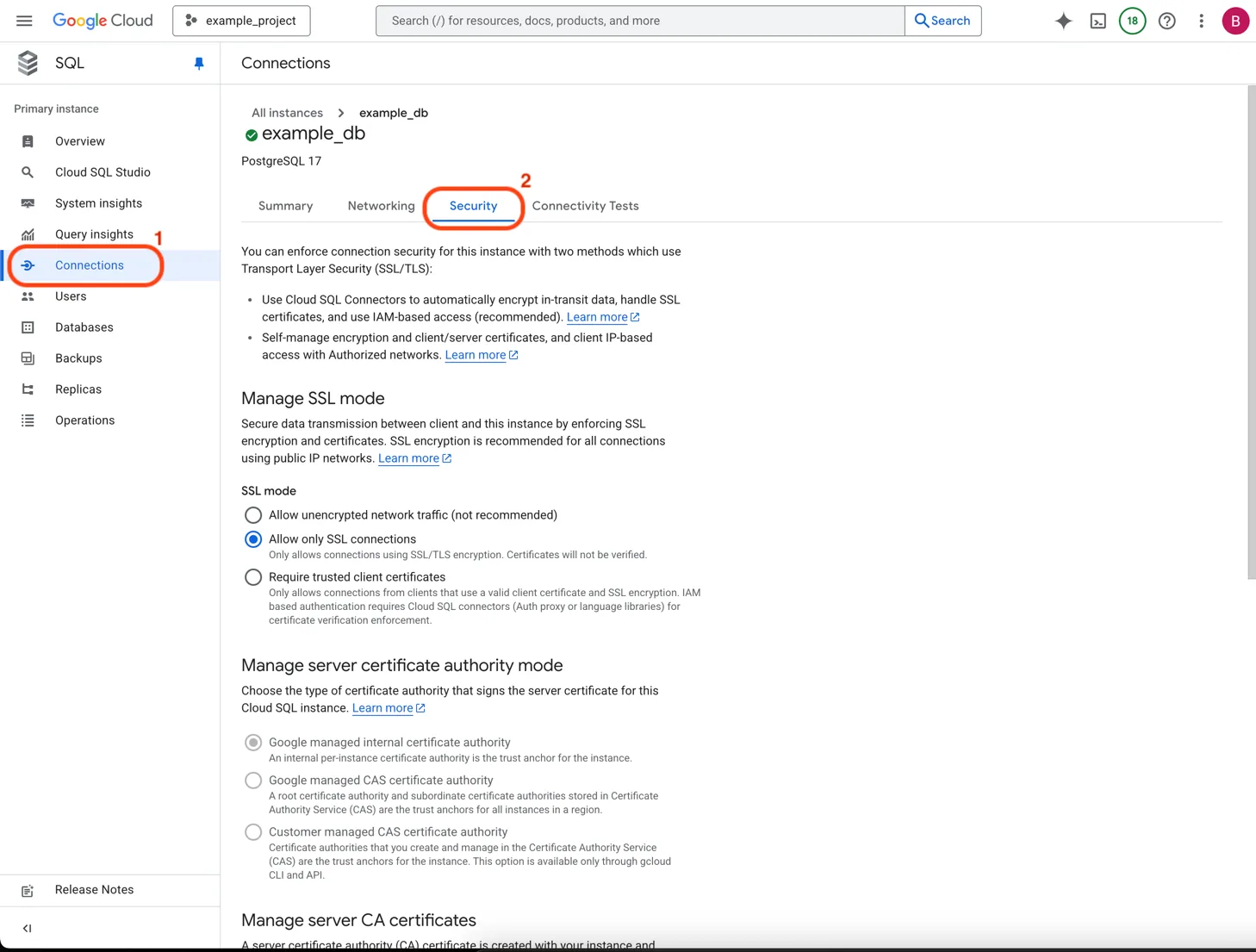Click the SQL product stack icon
This screenshot has height=952, width=1256.
pyautogui.click(x=28, y=63)
